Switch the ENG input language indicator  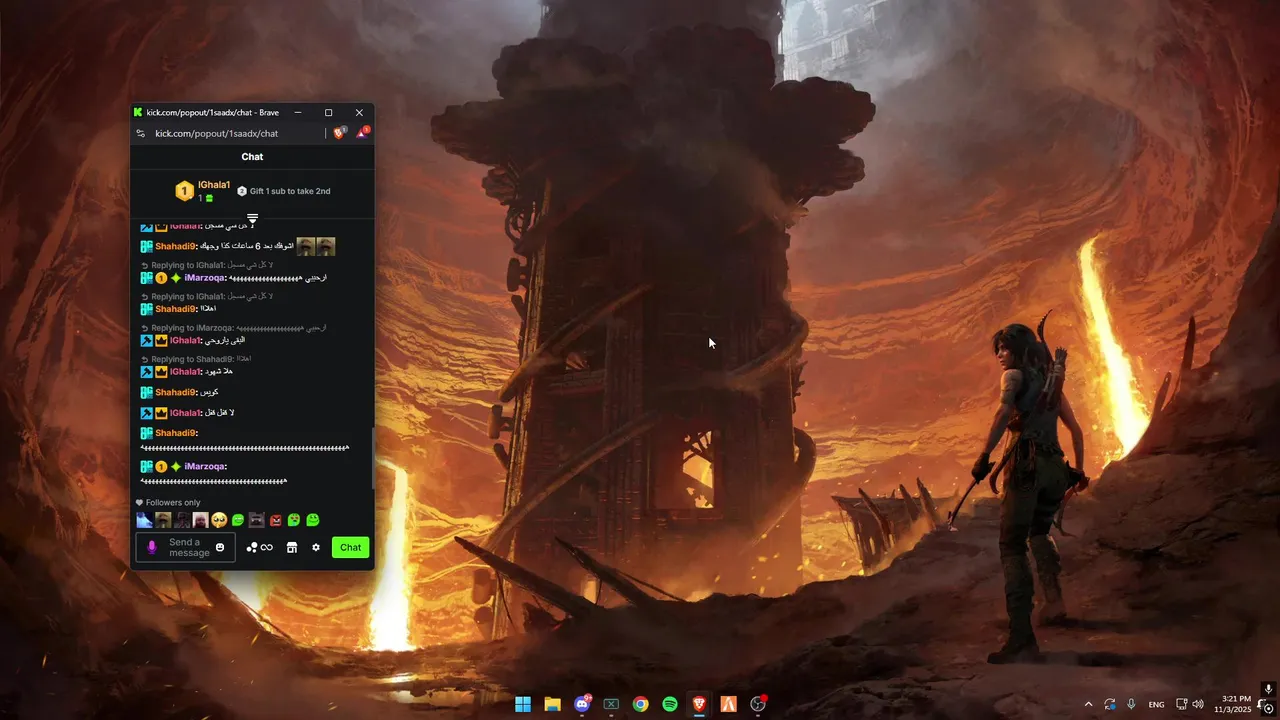click(1156, 704)
